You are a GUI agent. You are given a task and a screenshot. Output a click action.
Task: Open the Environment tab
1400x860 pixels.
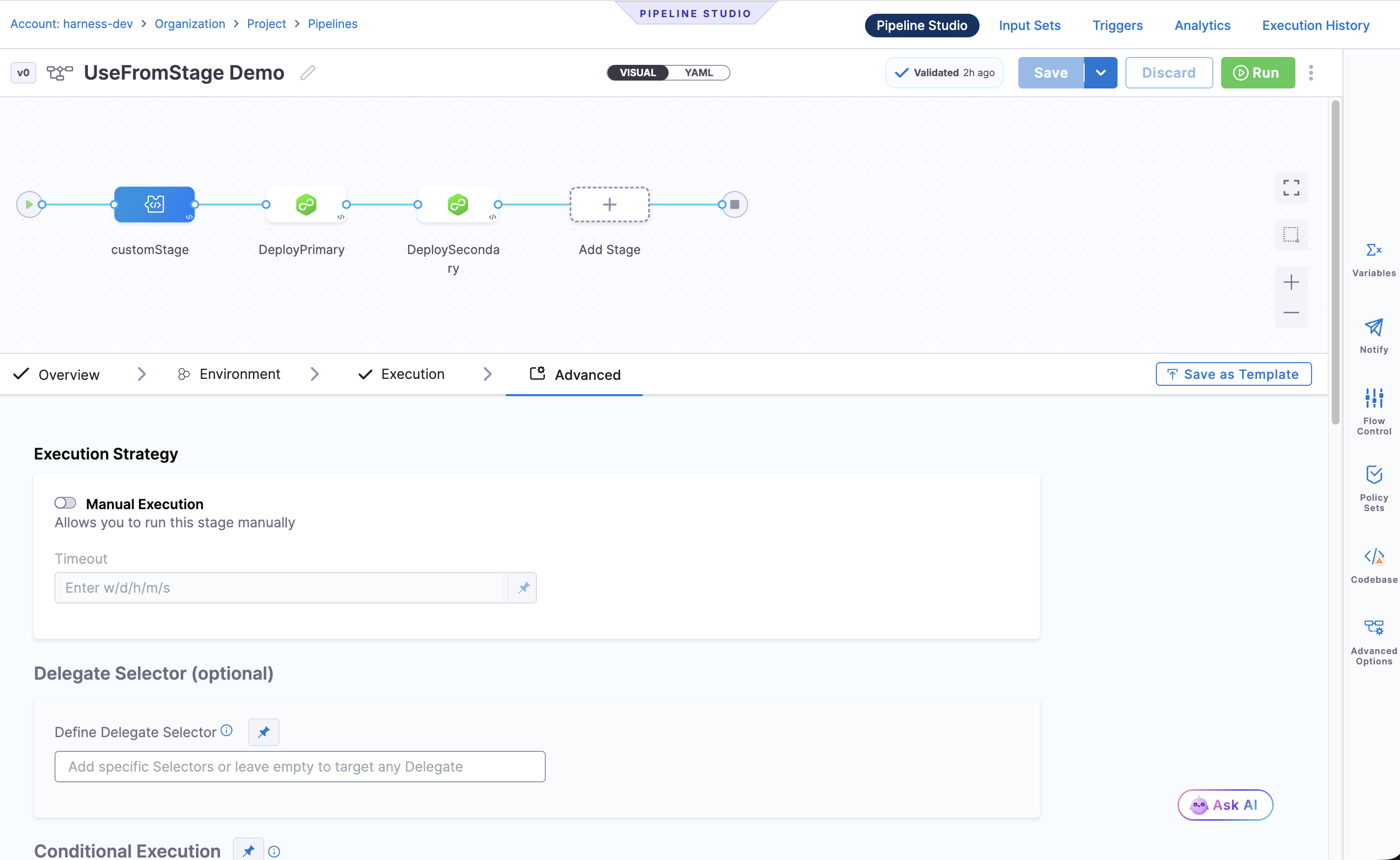[x=229, y=374]
